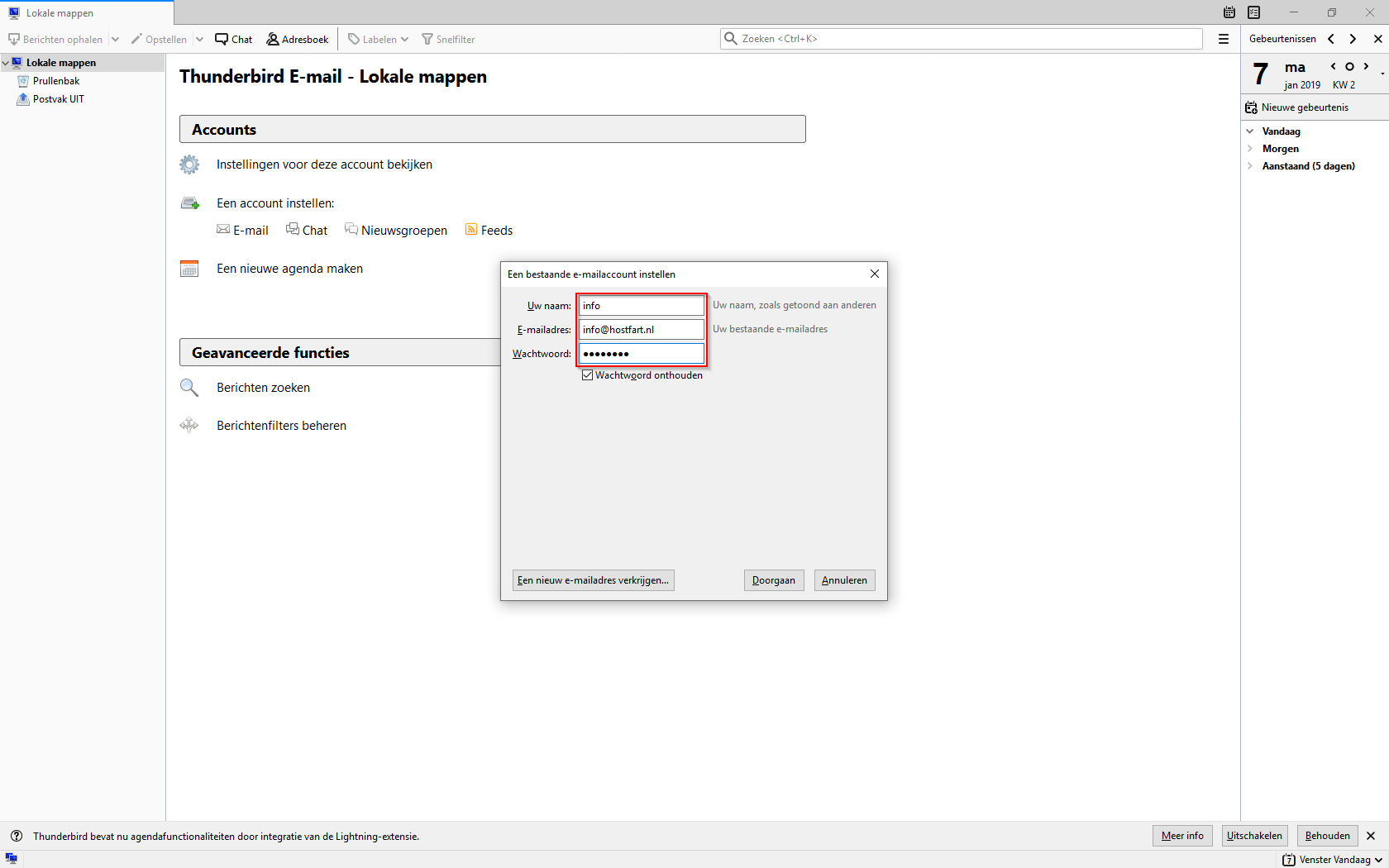
Task: Open Opstellen dropdown arrow
Action: (x=199, y=39)
